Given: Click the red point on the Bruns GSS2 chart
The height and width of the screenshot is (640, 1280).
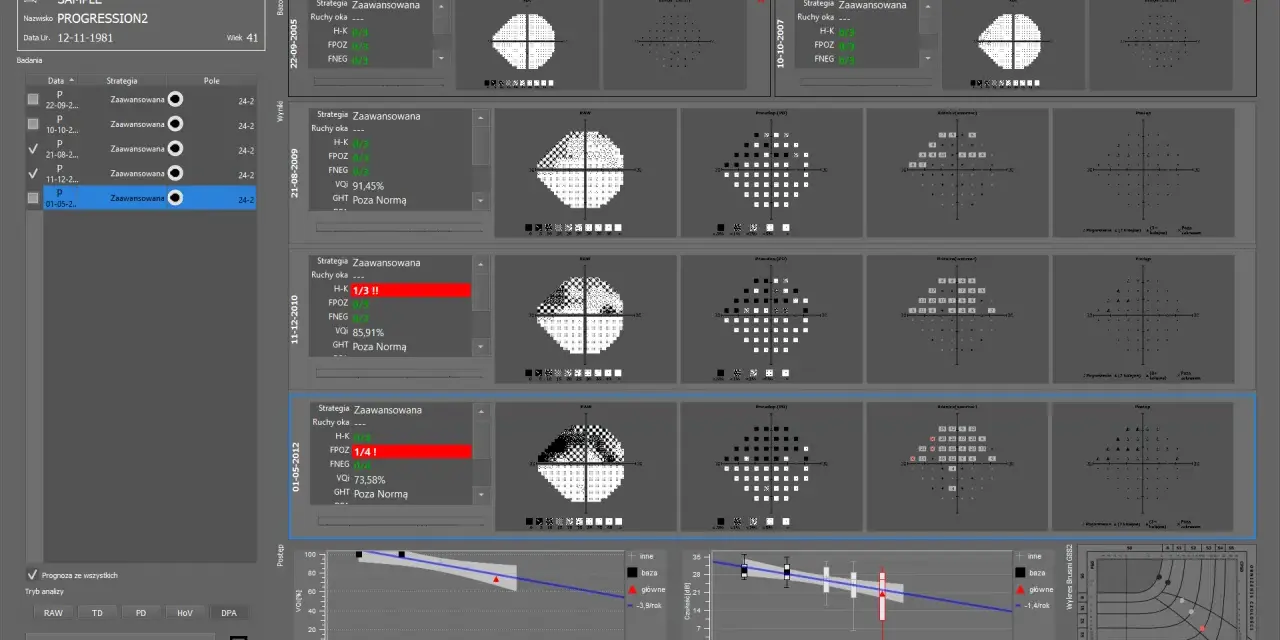Looking at the screenshot, I should (x=1203, y=629).
